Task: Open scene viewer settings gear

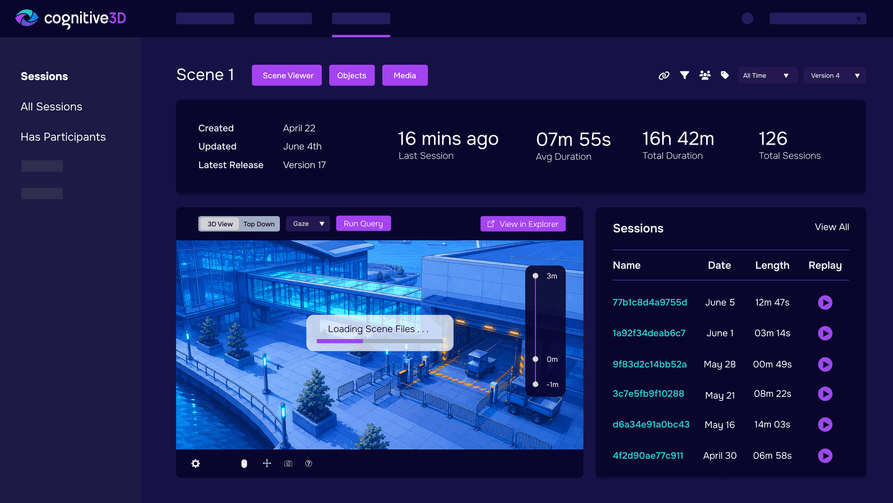Action: [x=195, y=464]
